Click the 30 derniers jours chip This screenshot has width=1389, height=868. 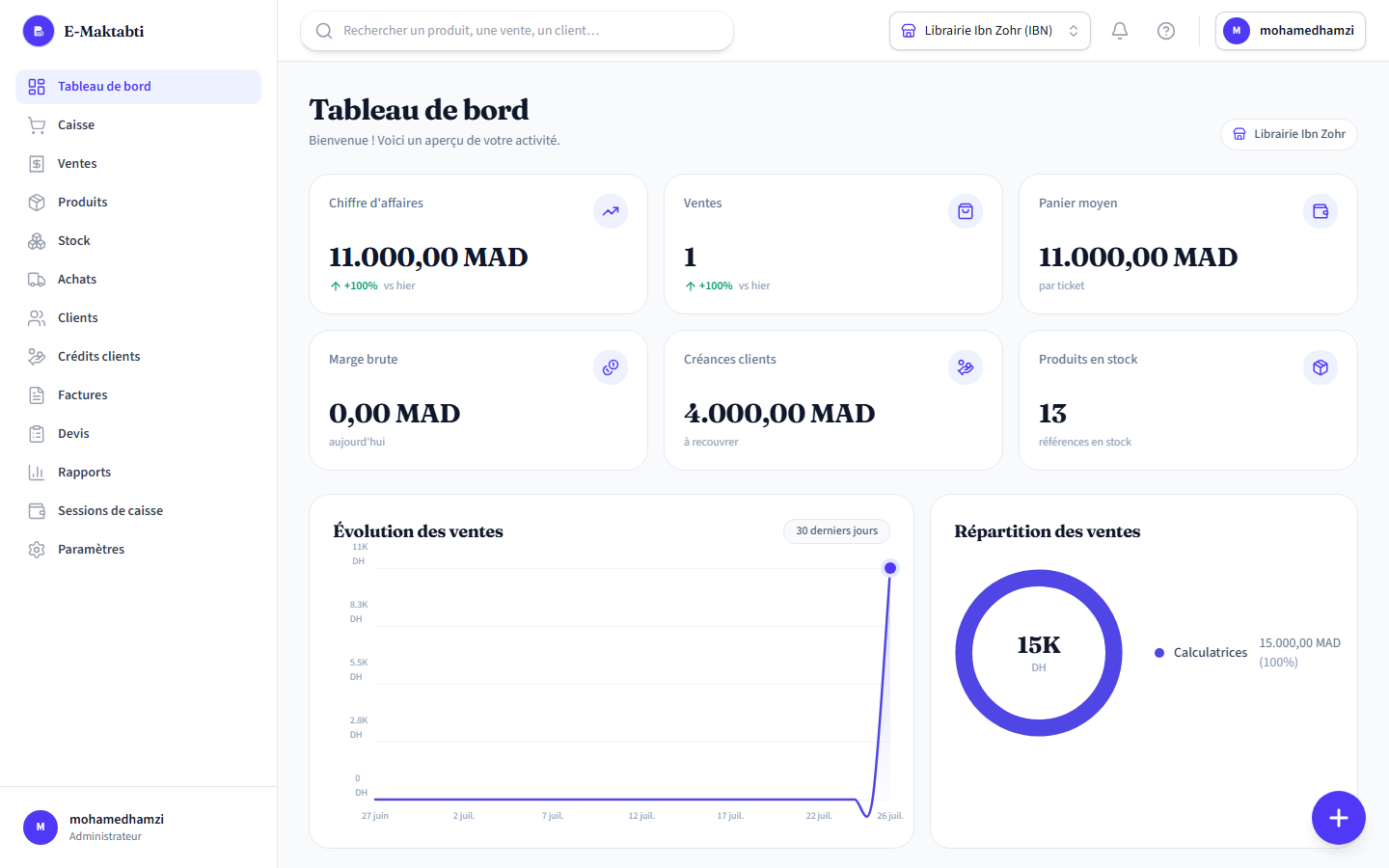(836, 531)
